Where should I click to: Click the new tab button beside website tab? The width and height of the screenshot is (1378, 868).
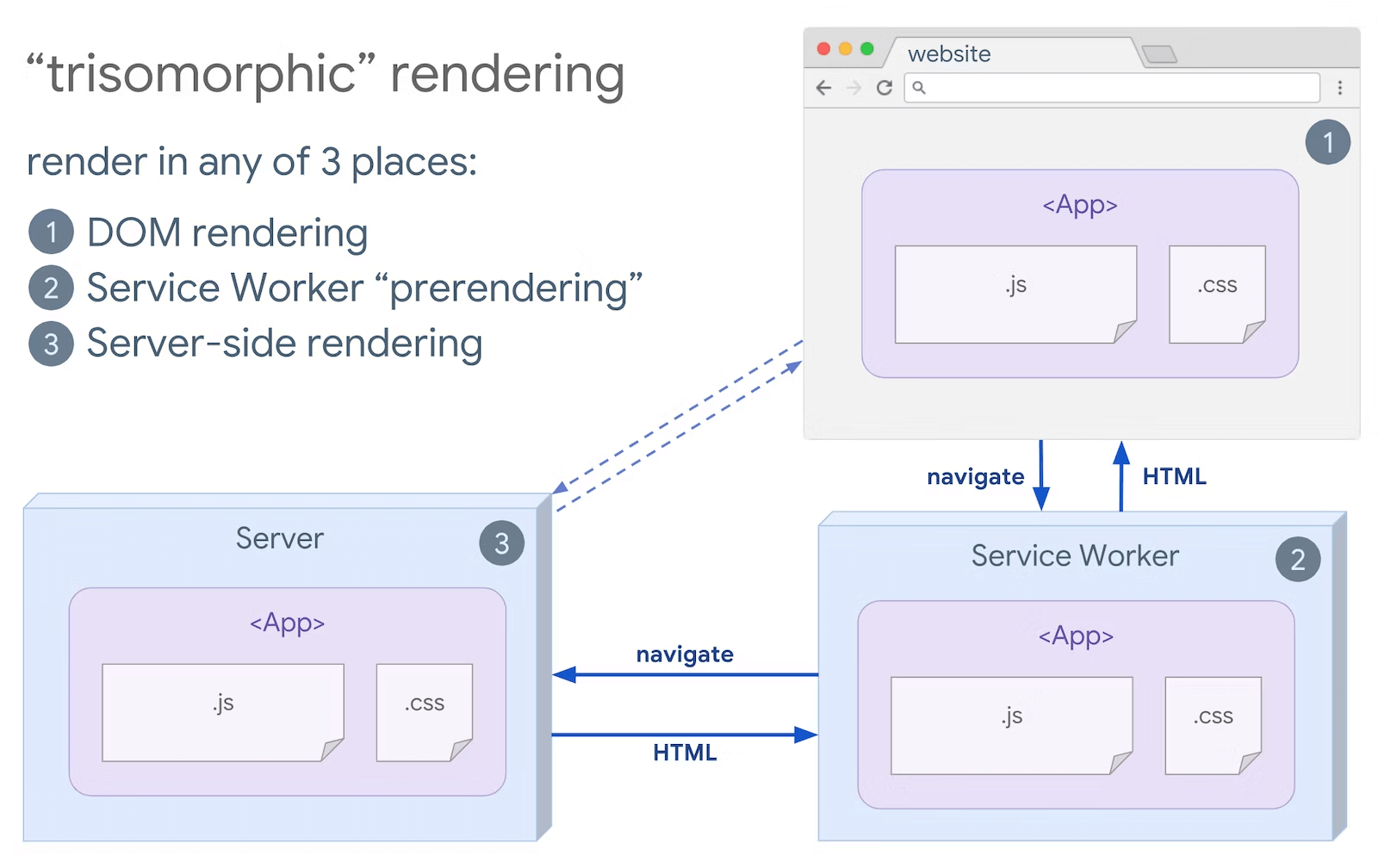coord(1159,54)
